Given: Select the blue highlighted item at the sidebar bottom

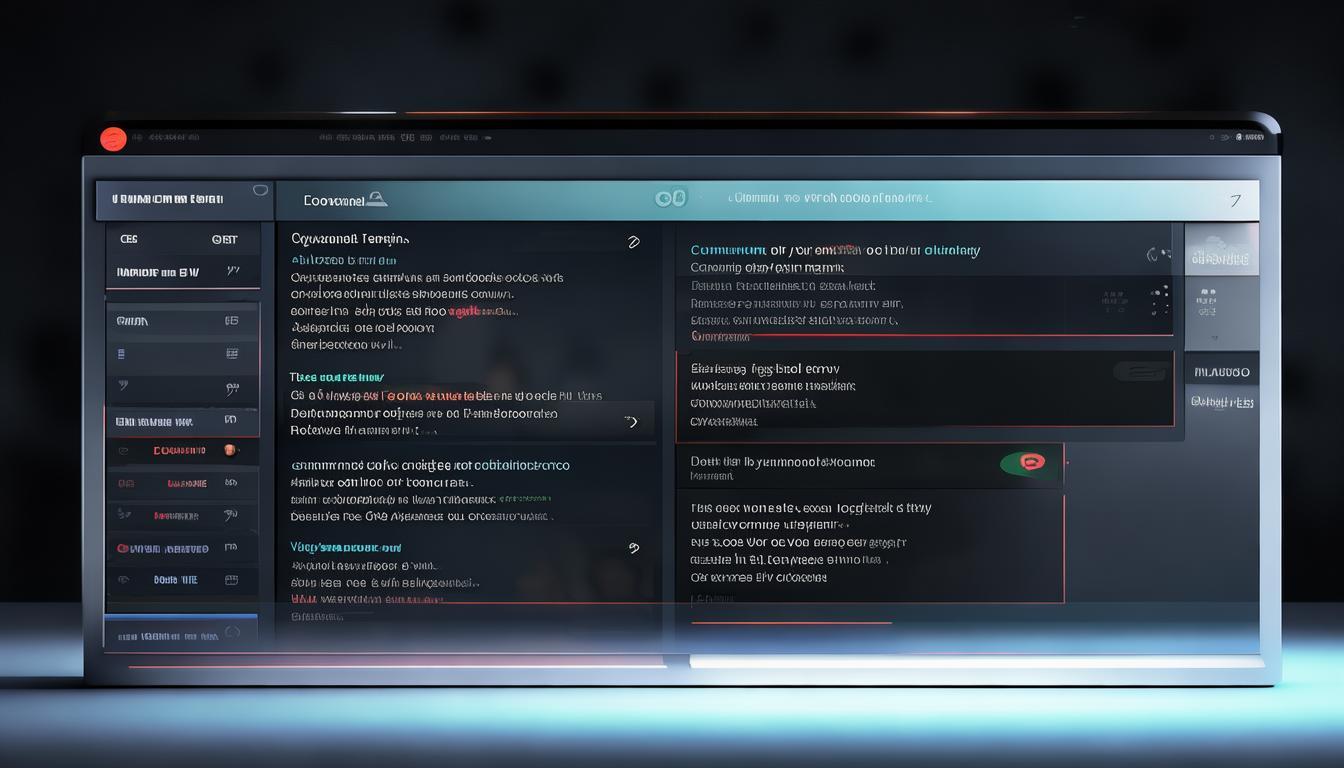Looking at the screenshot, I should [180, 634].
